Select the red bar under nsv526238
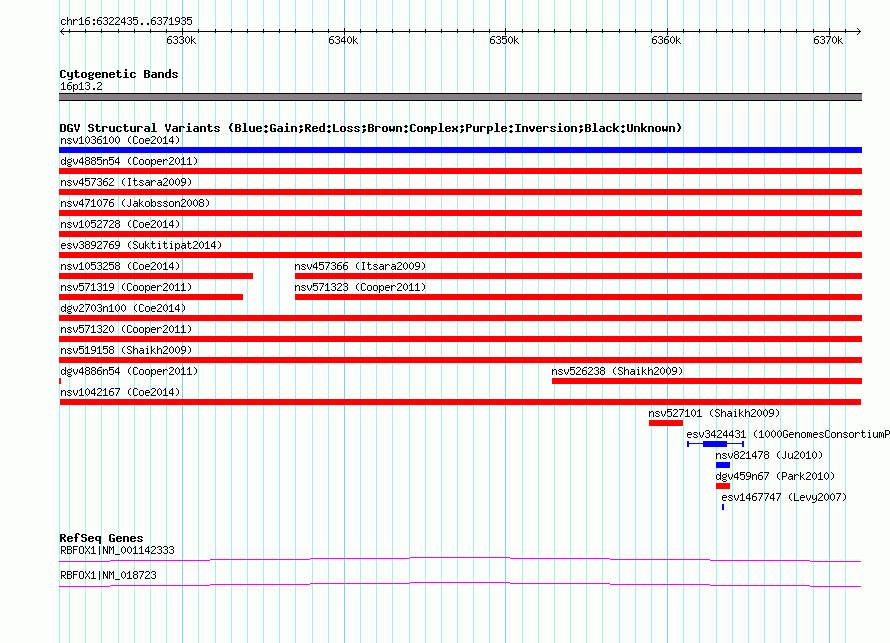 click(707, 381)
